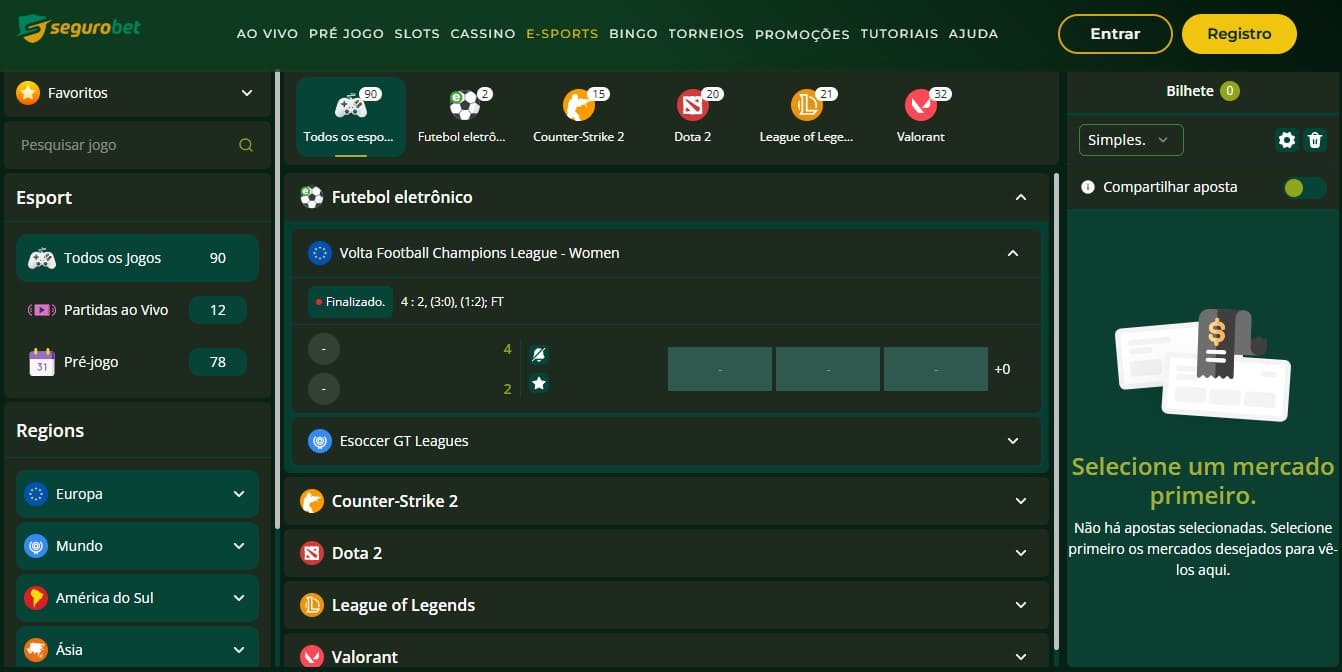Expand the América do Sul region
The image size is (1342, 672).
(x=239, y=598)
